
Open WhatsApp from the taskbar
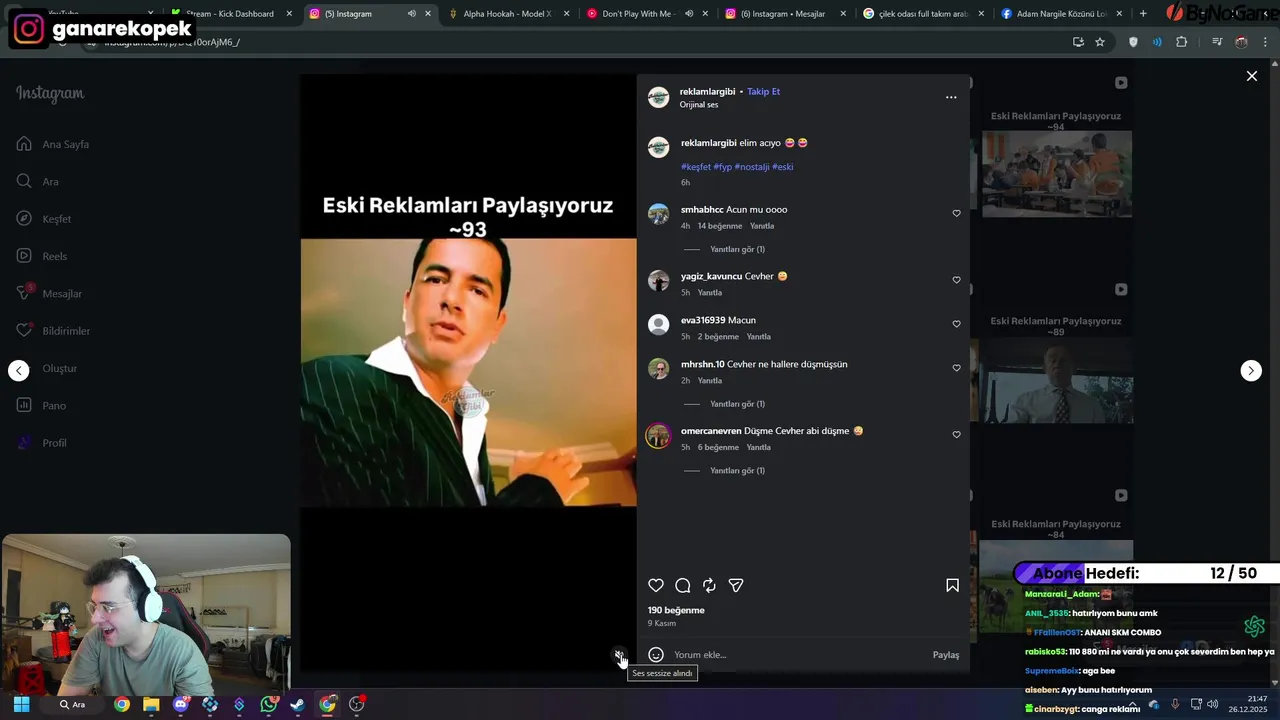pos(268,704)
